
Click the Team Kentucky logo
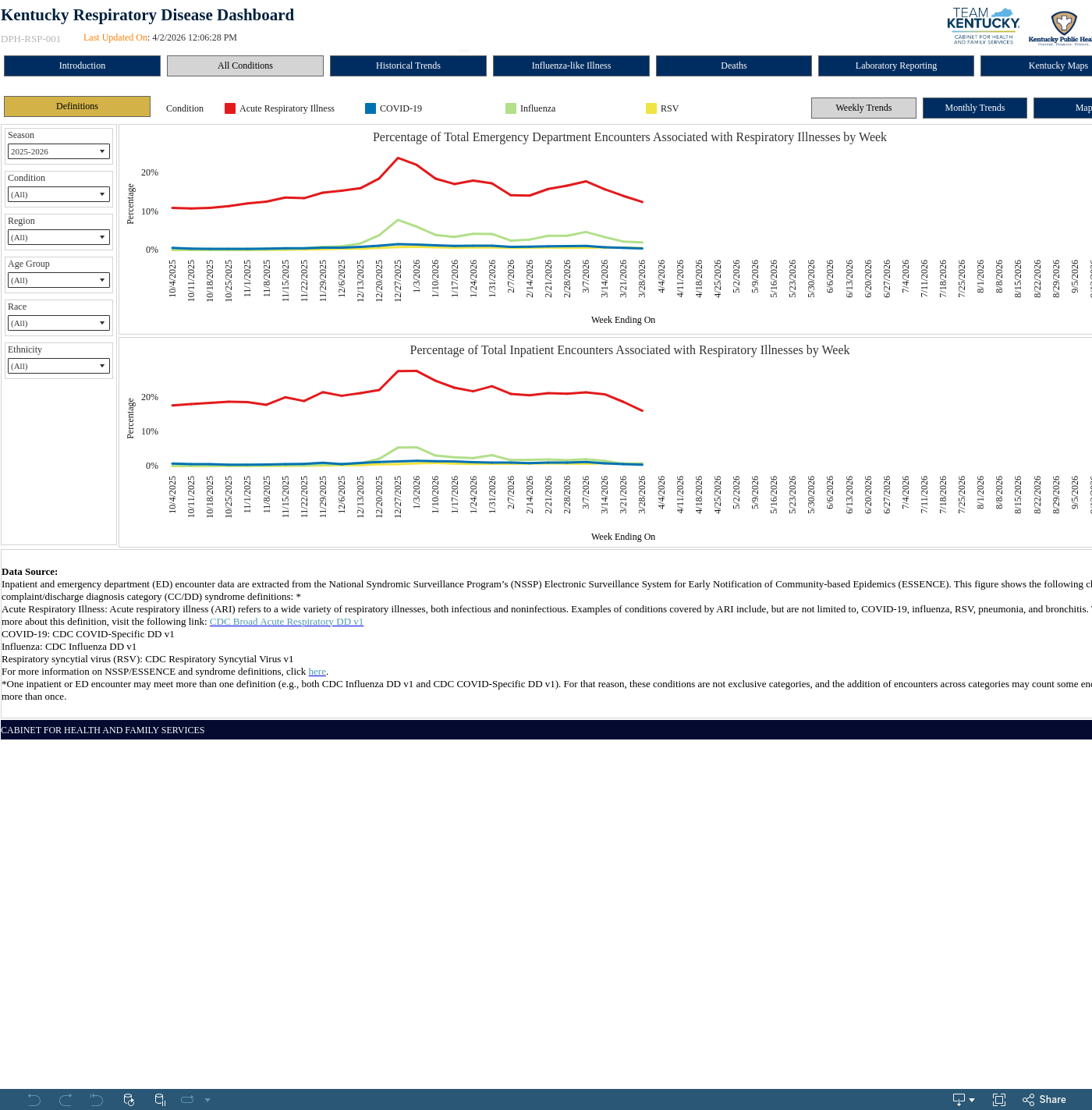click(983, 26)
